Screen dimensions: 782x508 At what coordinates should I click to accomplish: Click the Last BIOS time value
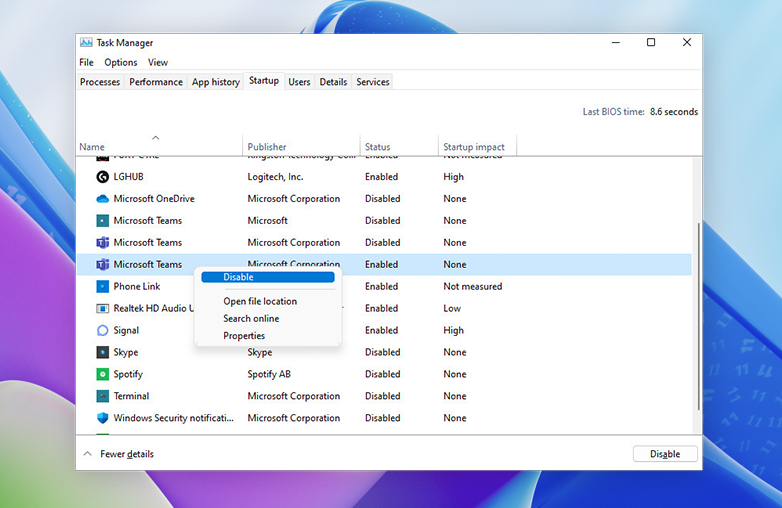(673, 112)
